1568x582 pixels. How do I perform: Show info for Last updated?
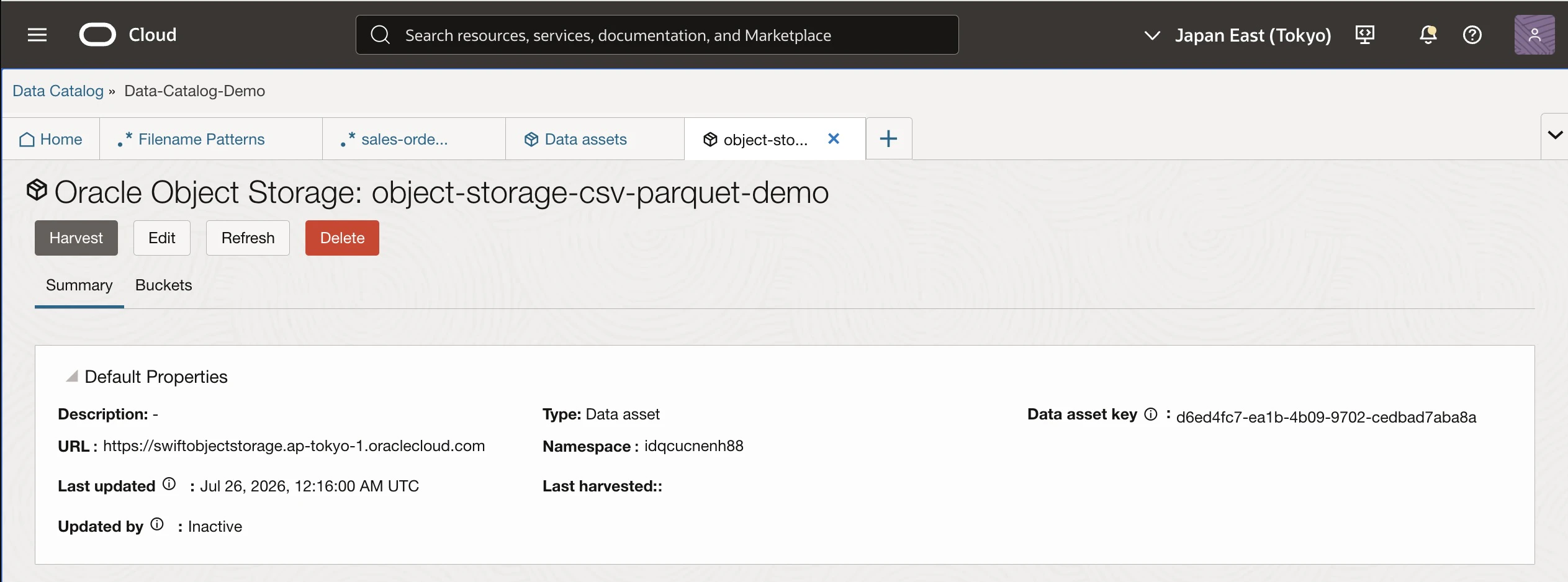169,484
